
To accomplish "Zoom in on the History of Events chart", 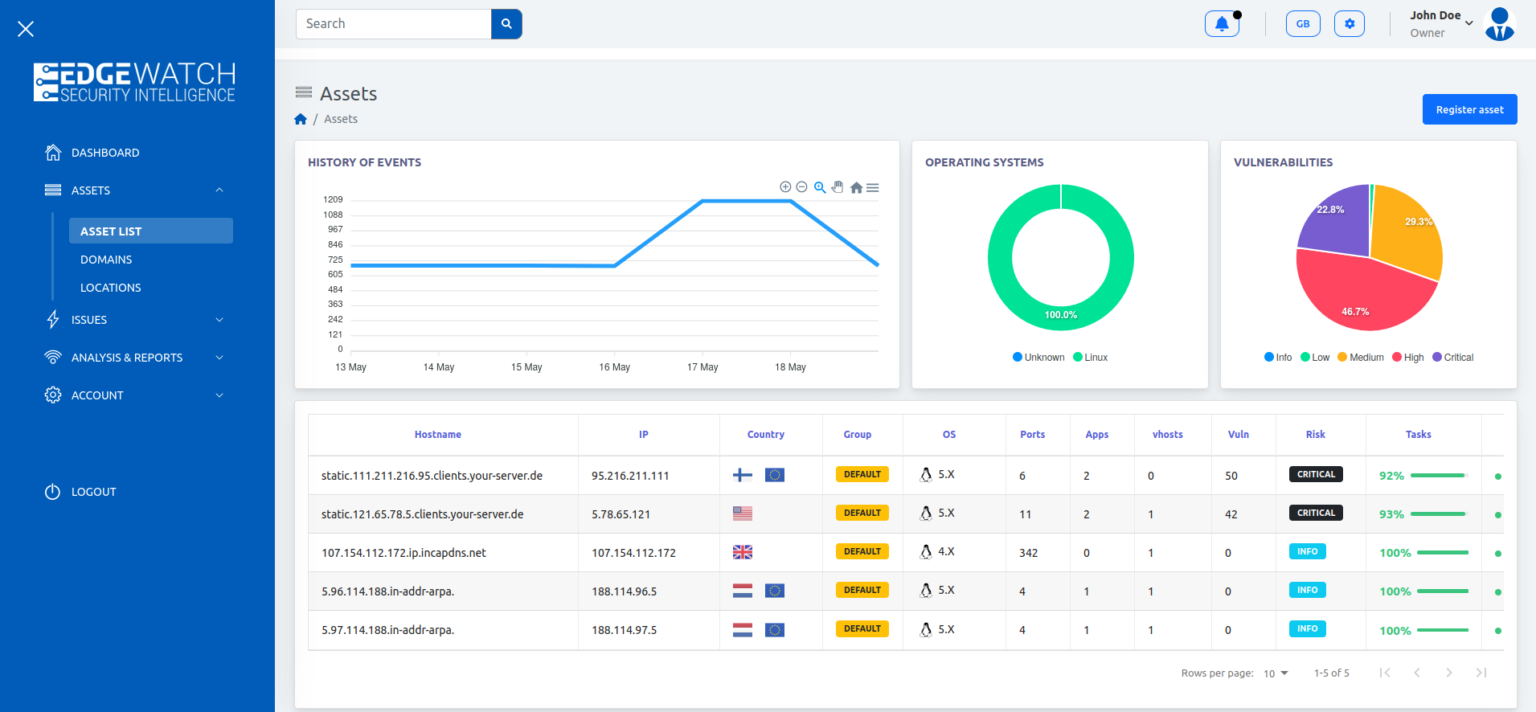I will 785,187.
